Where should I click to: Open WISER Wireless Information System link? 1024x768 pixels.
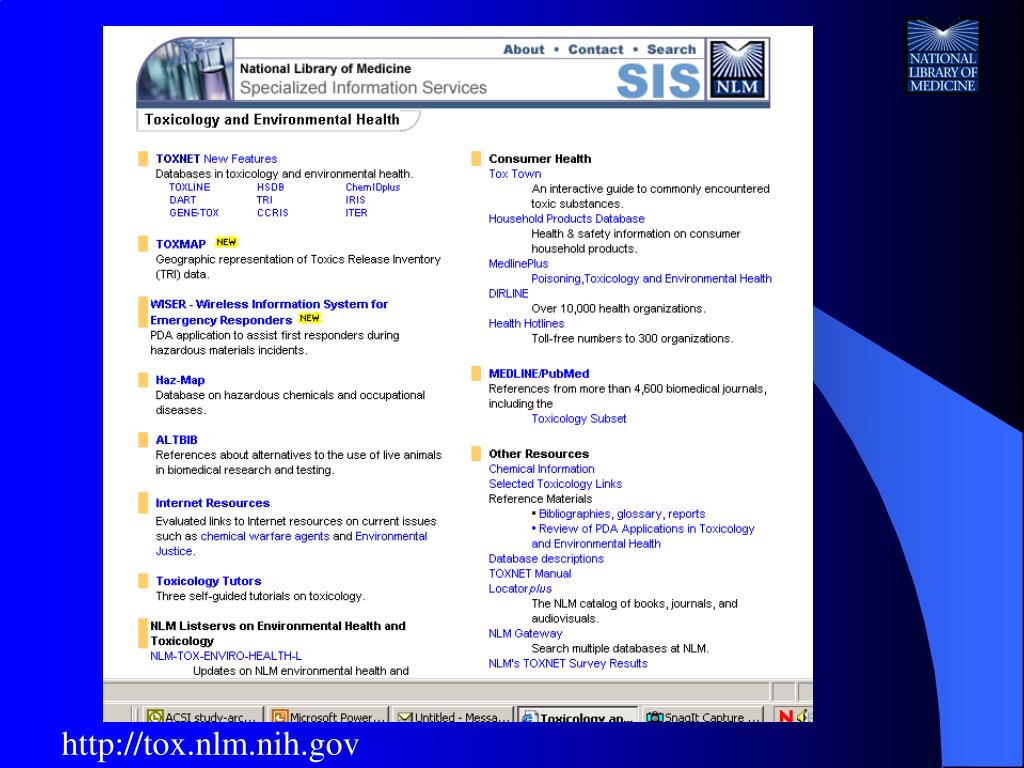269,312
